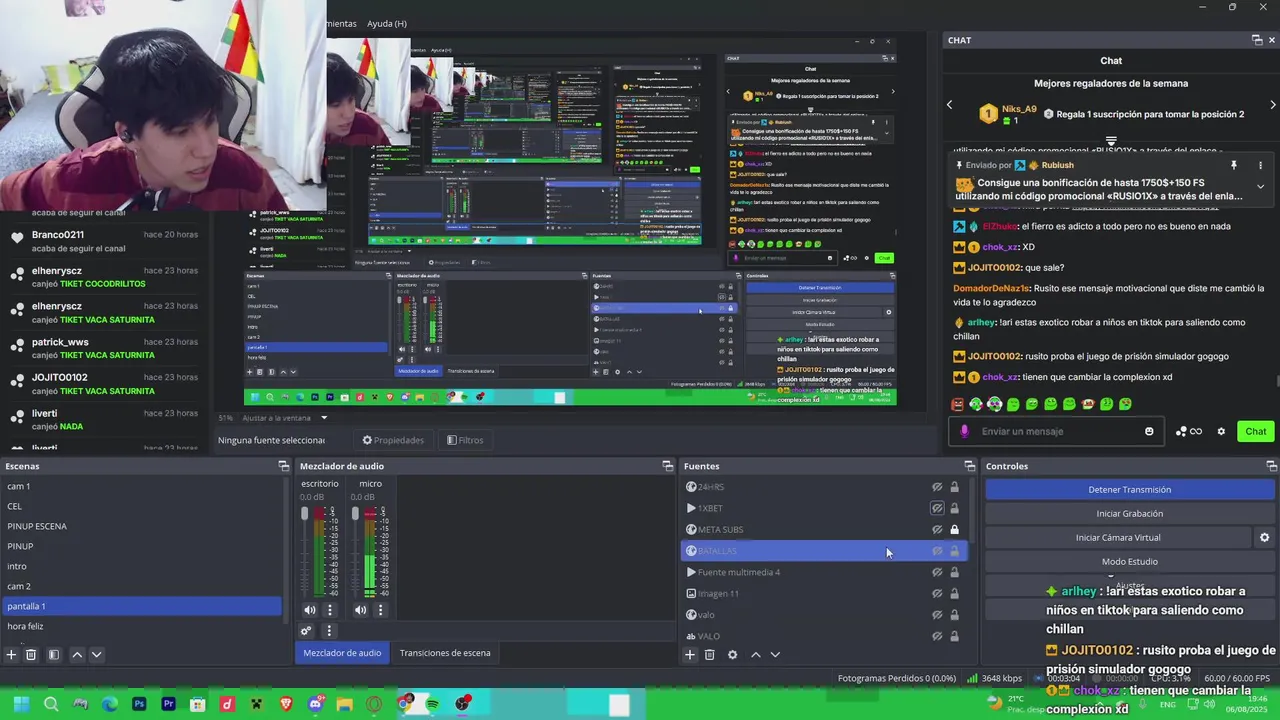The width and height of the screenshot is (1280, 720).
Task: Move selected scene down
Action: (x=96, y=655)
